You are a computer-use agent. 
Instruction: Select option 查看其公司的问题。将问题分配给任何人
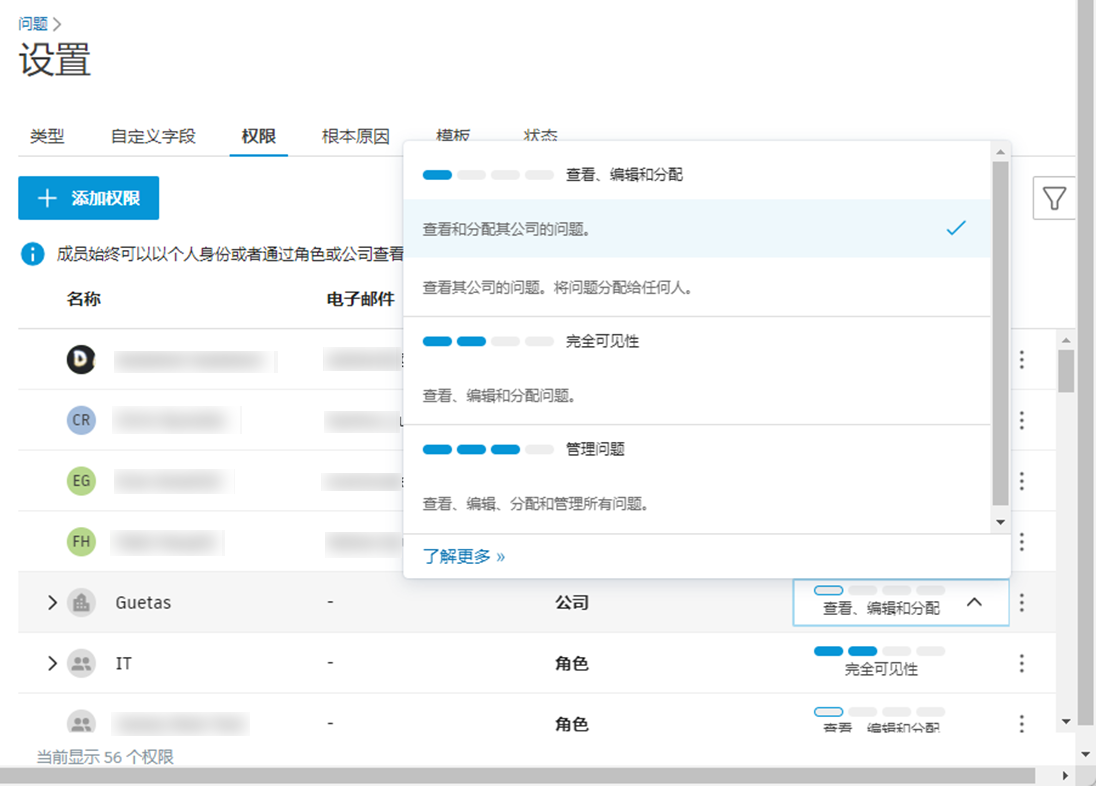pyautogui.click(x=697, y=287)
